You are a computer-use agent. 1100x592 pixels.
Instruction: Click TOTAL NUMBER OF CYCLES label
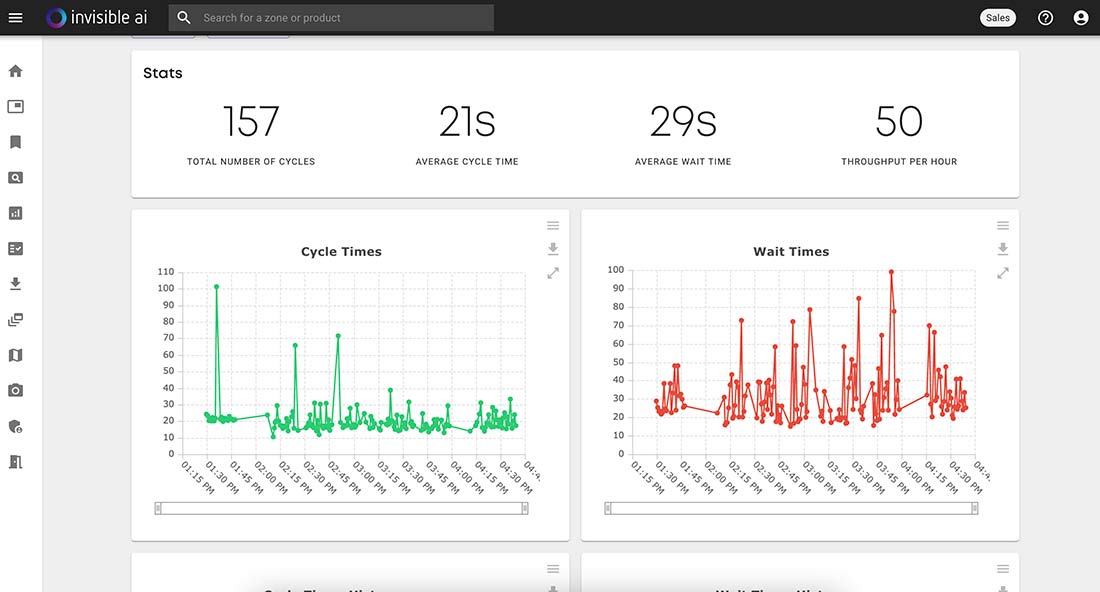[x=250, y=161]
